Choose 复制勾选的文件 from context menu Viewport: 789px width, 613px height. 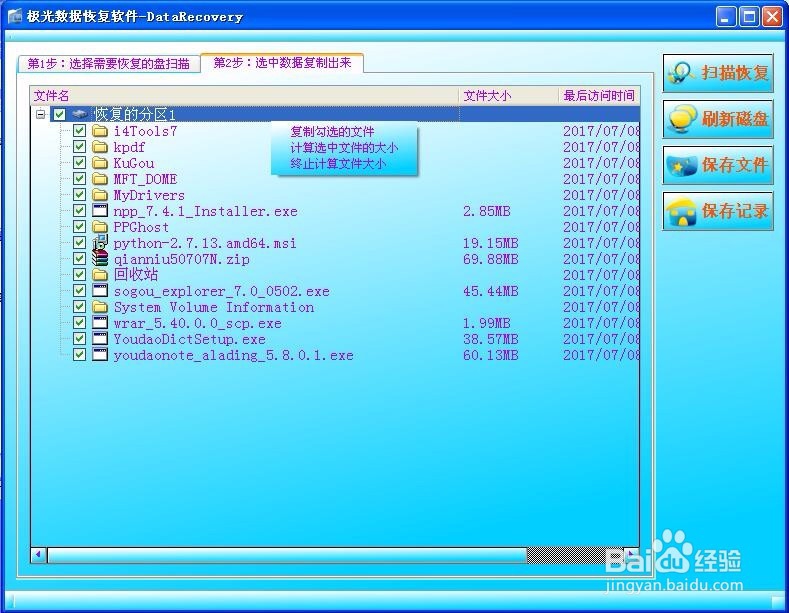pyautogui.click(x=332, y=132)
